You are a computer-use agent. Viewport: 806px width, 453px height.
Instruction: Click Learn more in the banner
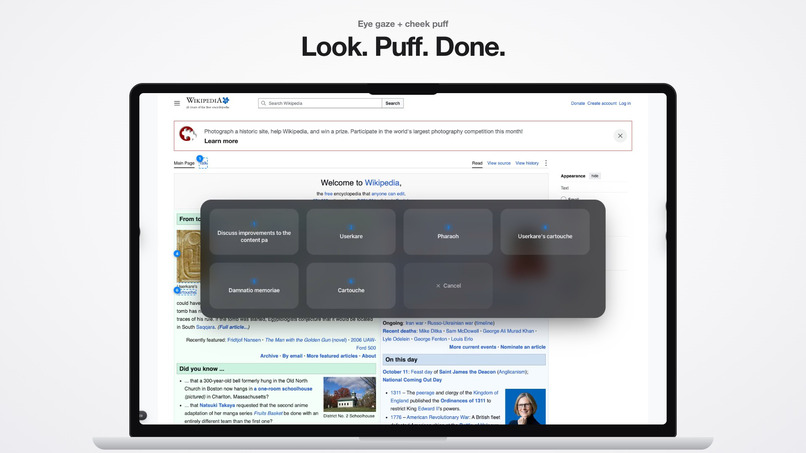click(x=221, y=141)
